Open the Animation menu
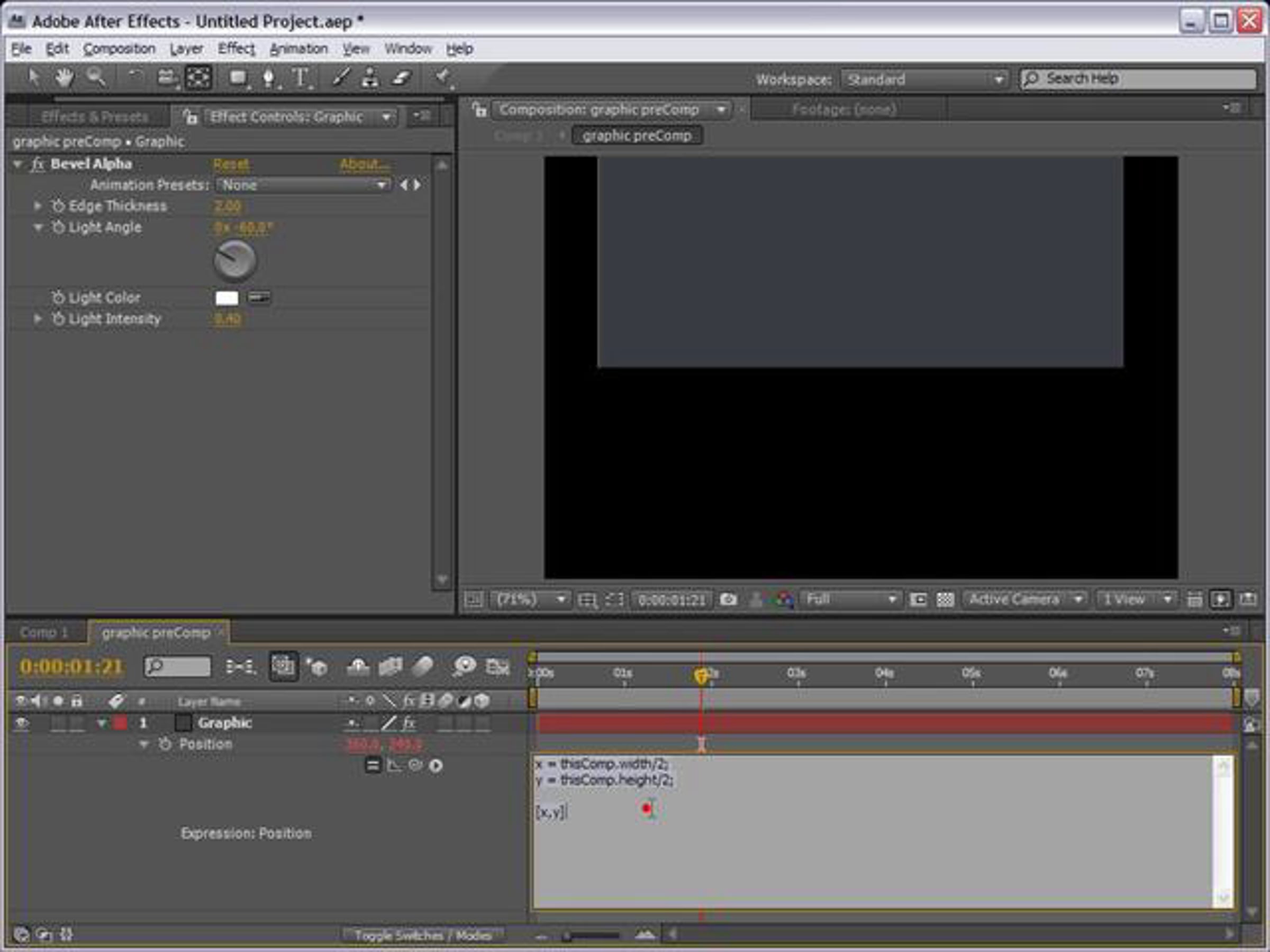The width and height of the screenshot is (1270, 952). [298, 49]
